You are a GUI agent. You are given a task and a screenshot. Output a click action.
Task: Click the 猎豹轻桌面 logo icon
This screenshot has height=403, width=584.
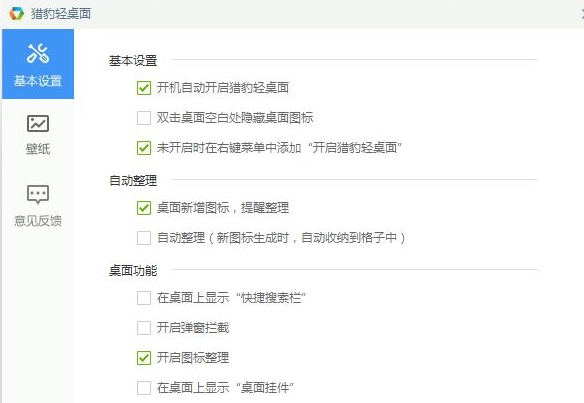[x=16, y=13]
